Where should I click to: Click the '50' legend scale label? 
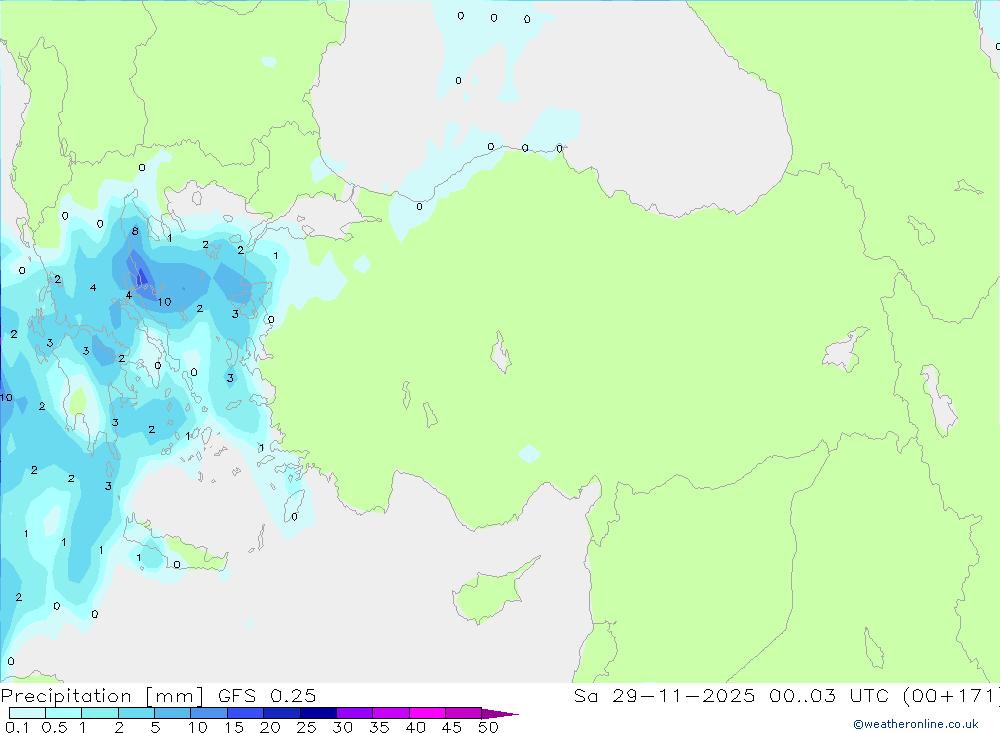[x=489, y=727]
